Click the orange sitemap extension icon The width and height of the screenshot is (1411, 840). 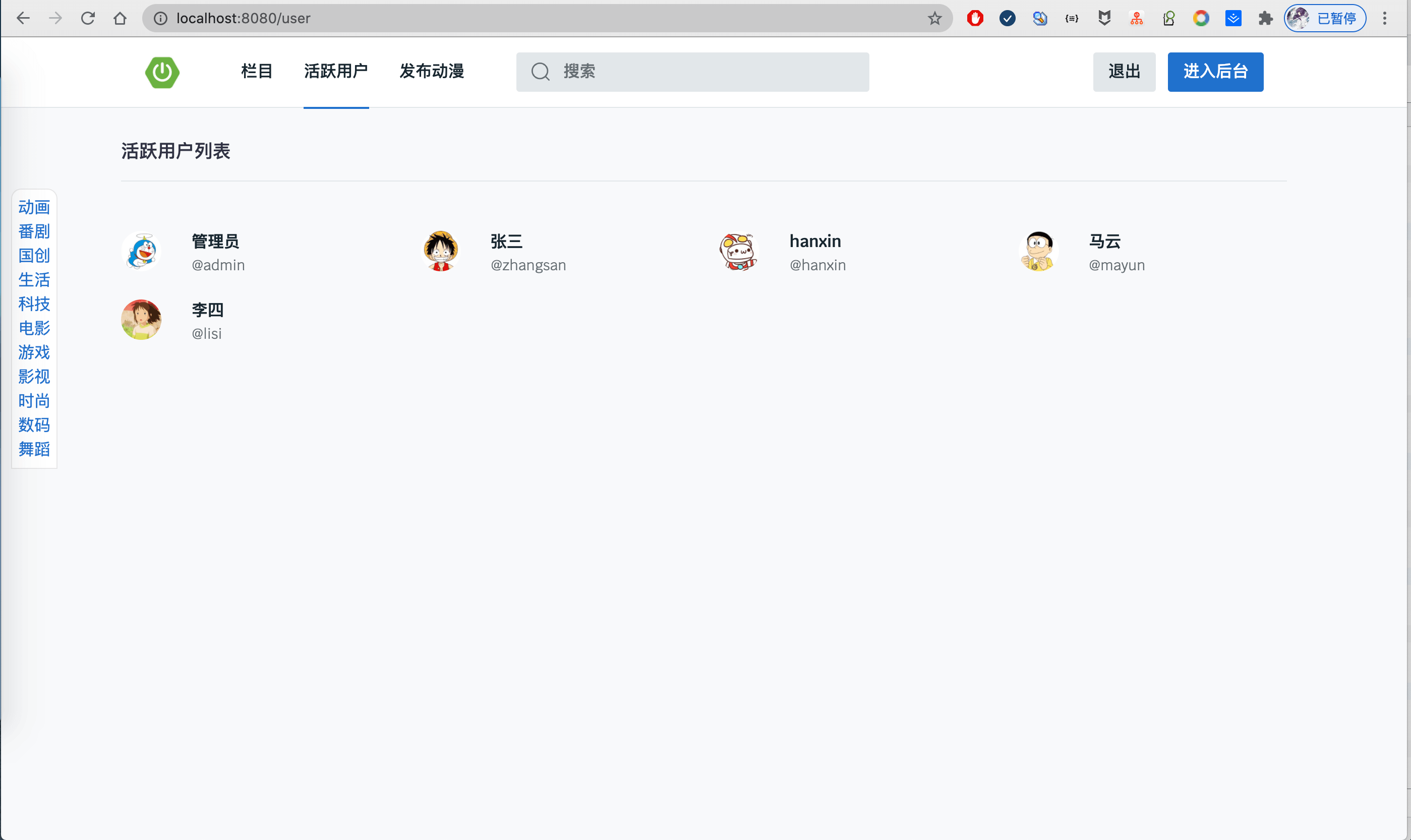coord(1136,18)
